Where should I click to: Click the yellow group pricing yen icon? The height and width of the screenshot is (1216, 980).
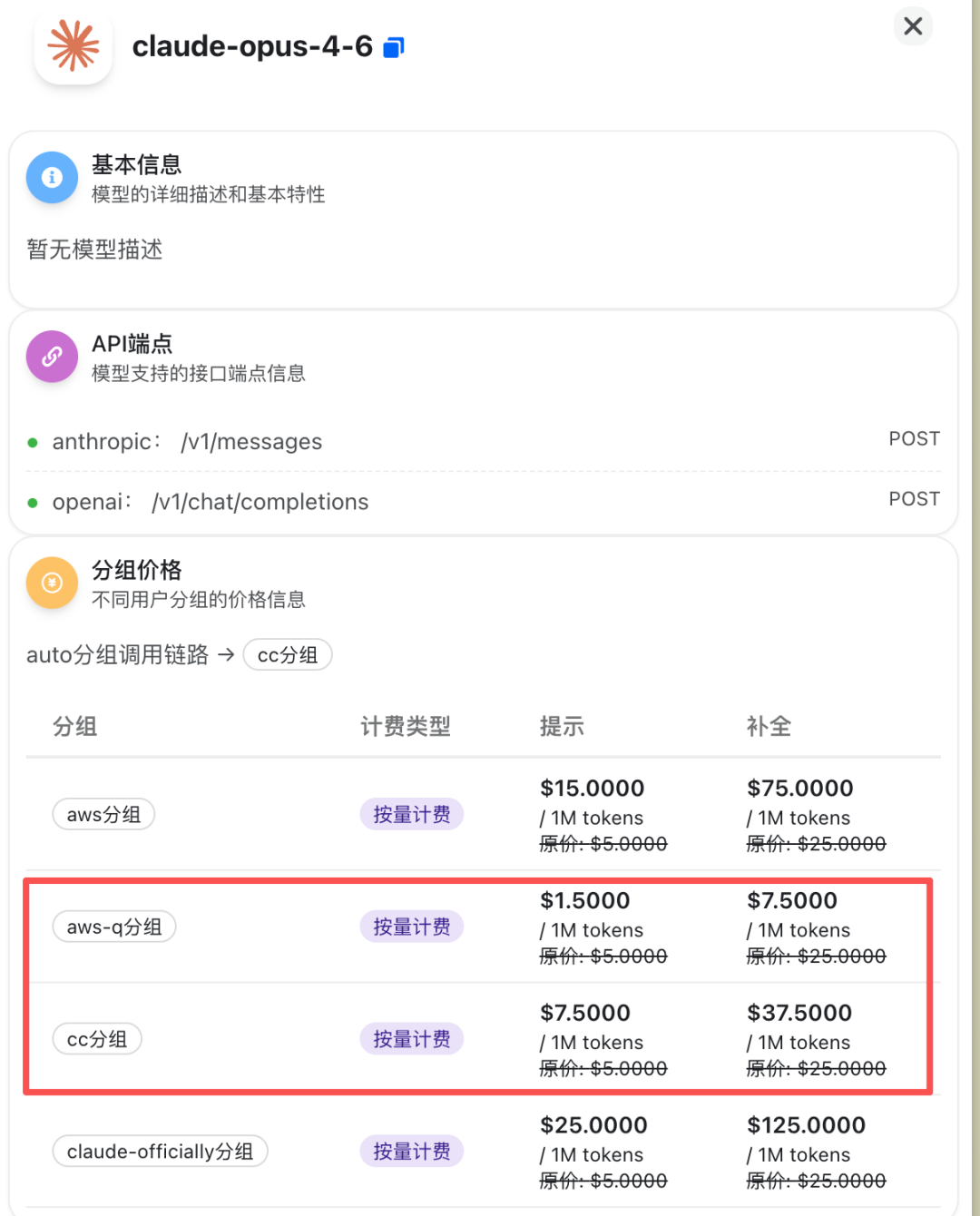point(52,583)
